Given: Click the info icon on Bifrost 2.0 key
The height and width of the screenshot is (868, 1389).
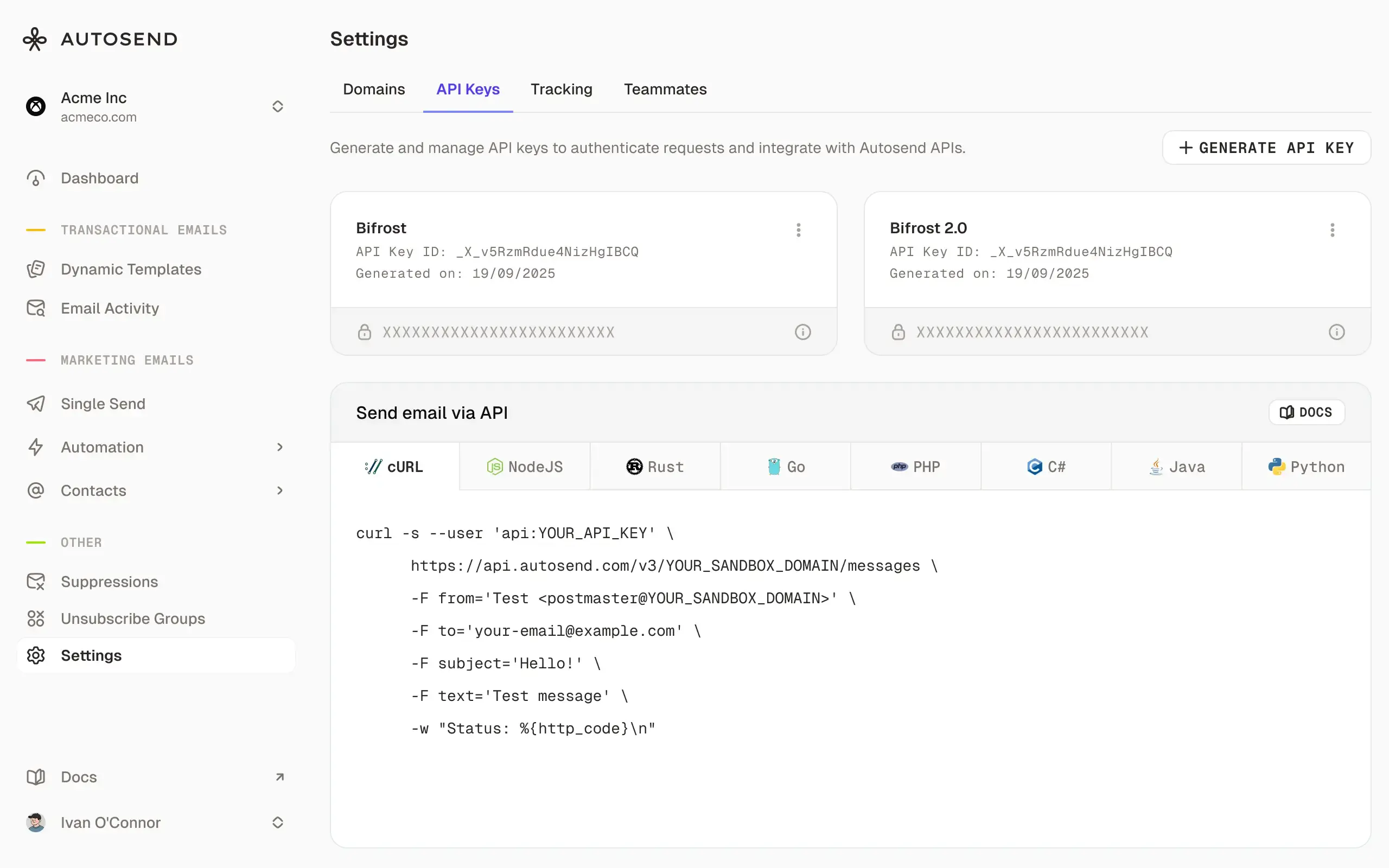Looking at the screenshot, I should pyautogui.click(x=1336, y=332).
